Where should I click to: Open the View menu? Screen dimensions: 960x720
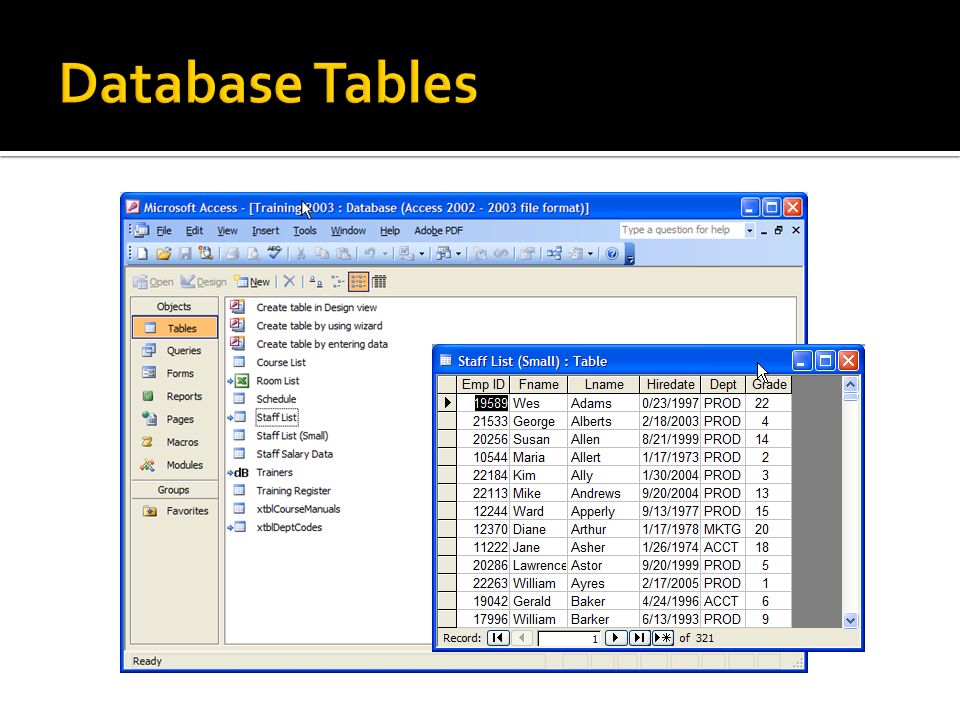click(x=227, y=231)
